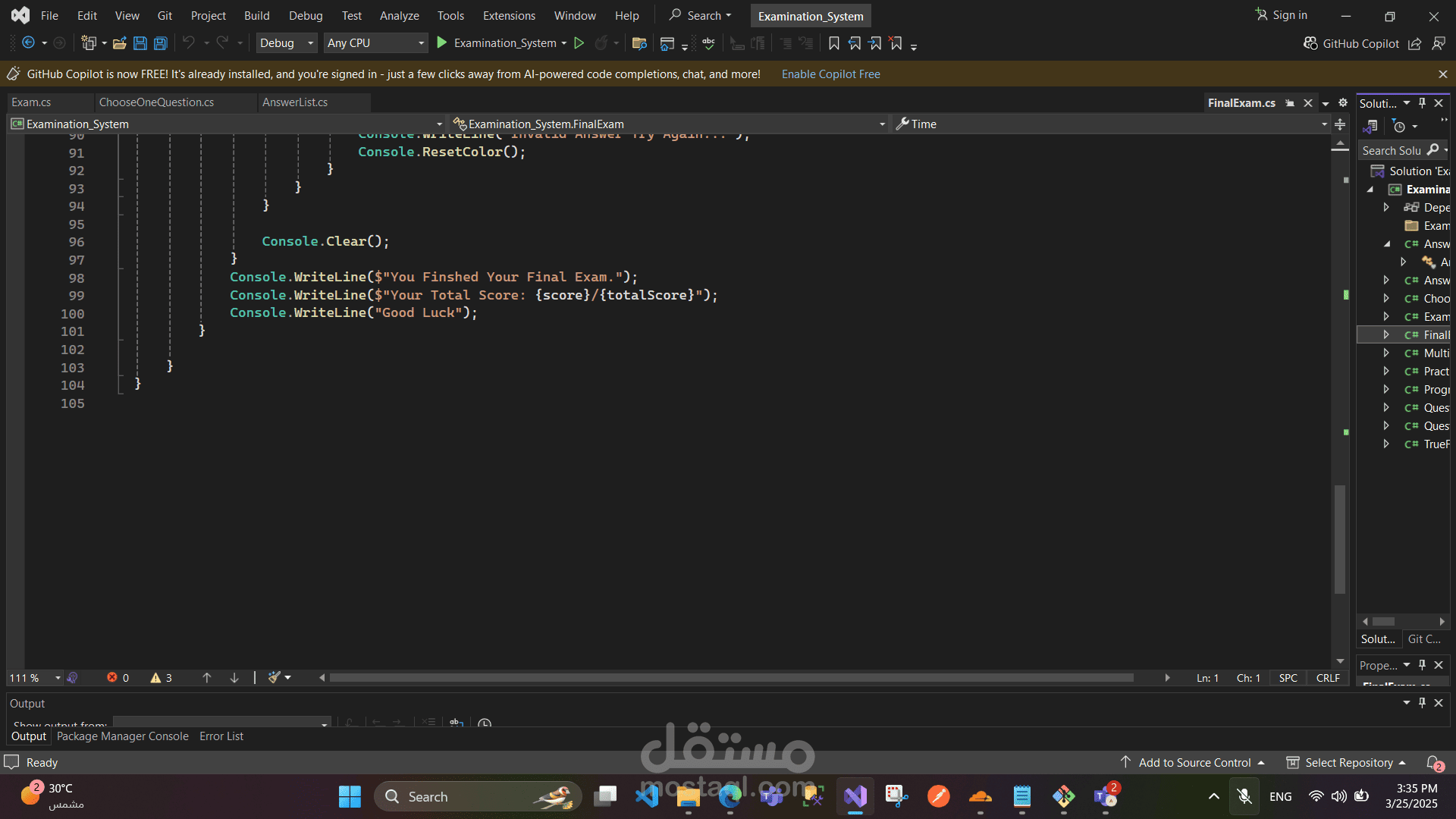This screenshot has width=1456, height=819.
Task: Click the code cleanup broom icon
Action: 275,677
